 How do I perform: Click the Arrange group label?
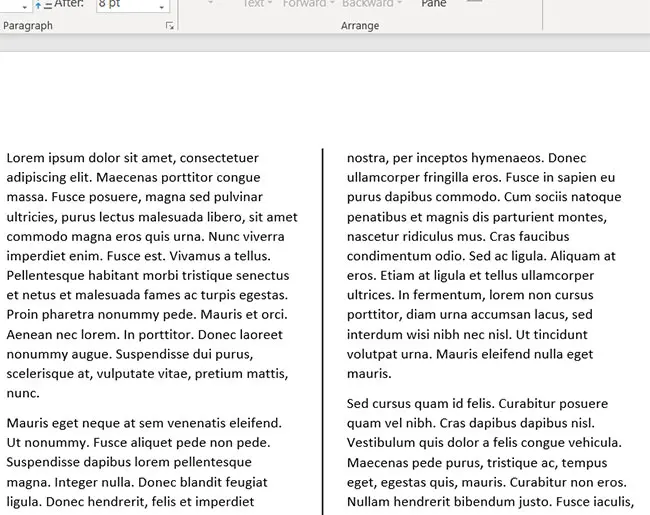click(x=360, y=26)
